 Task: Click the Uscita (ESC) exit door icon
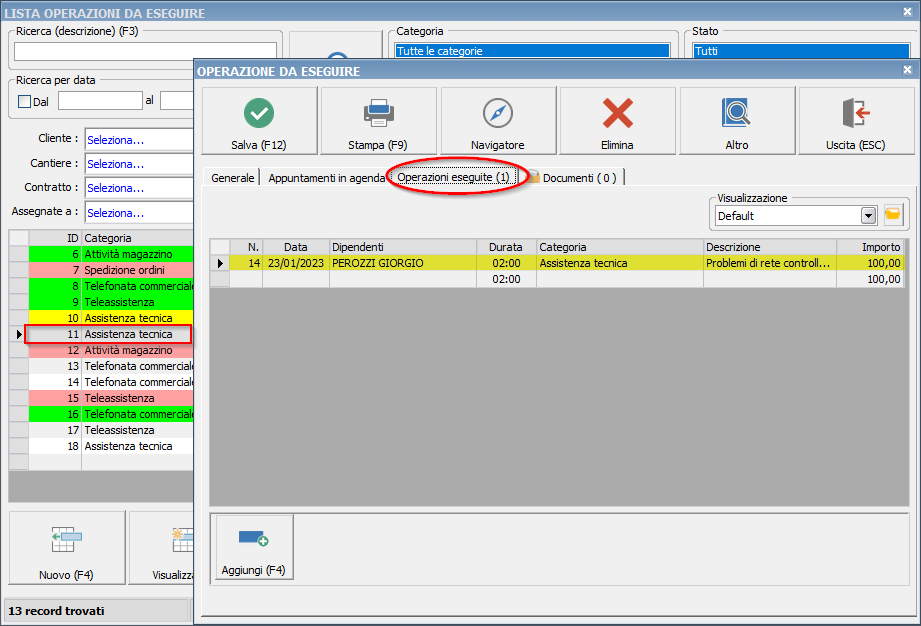(x=855, y=113)
